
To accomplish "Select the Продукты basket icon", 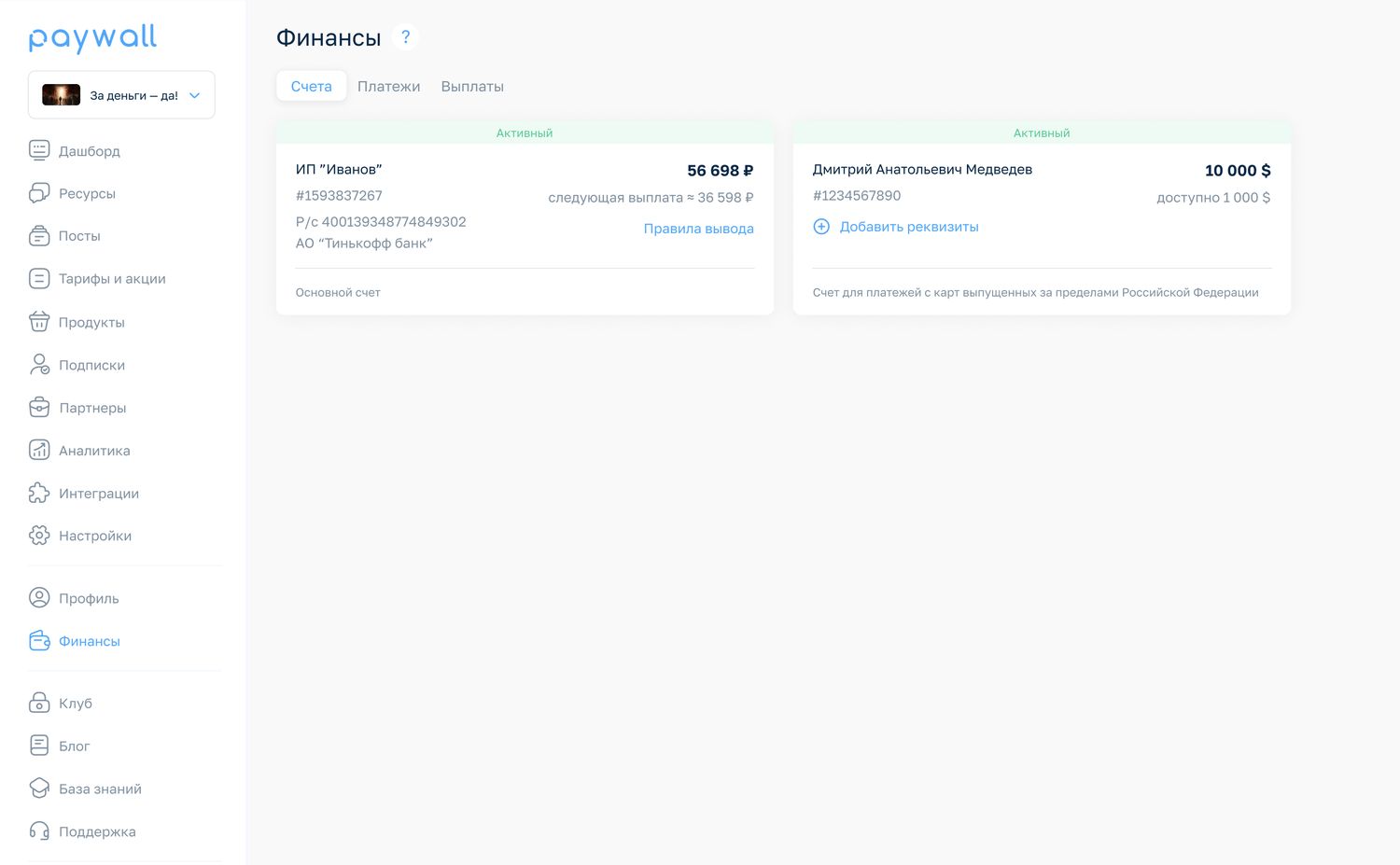I will (x=39, y=322).
